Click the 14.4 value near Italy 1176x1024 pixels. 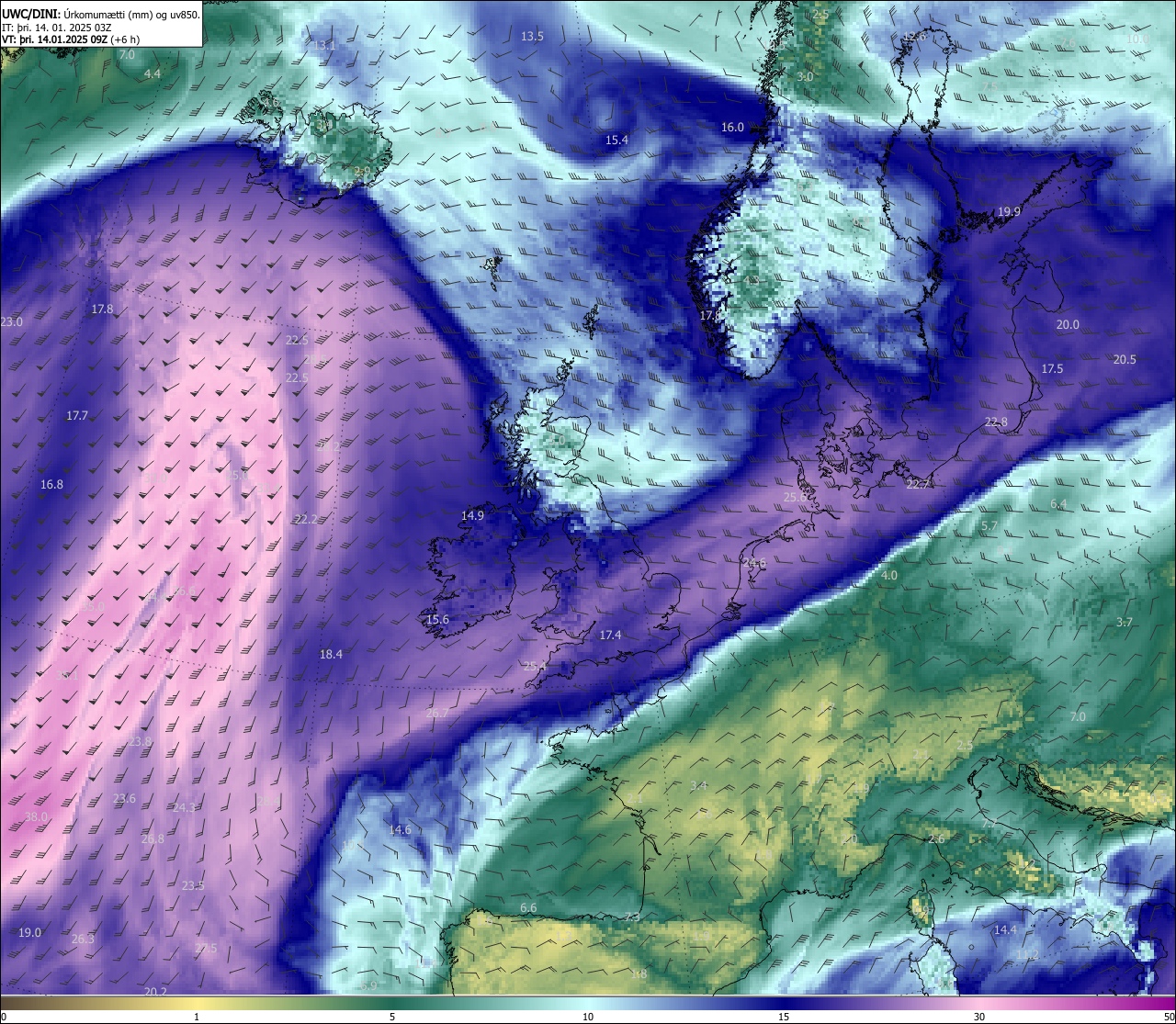1005,930
